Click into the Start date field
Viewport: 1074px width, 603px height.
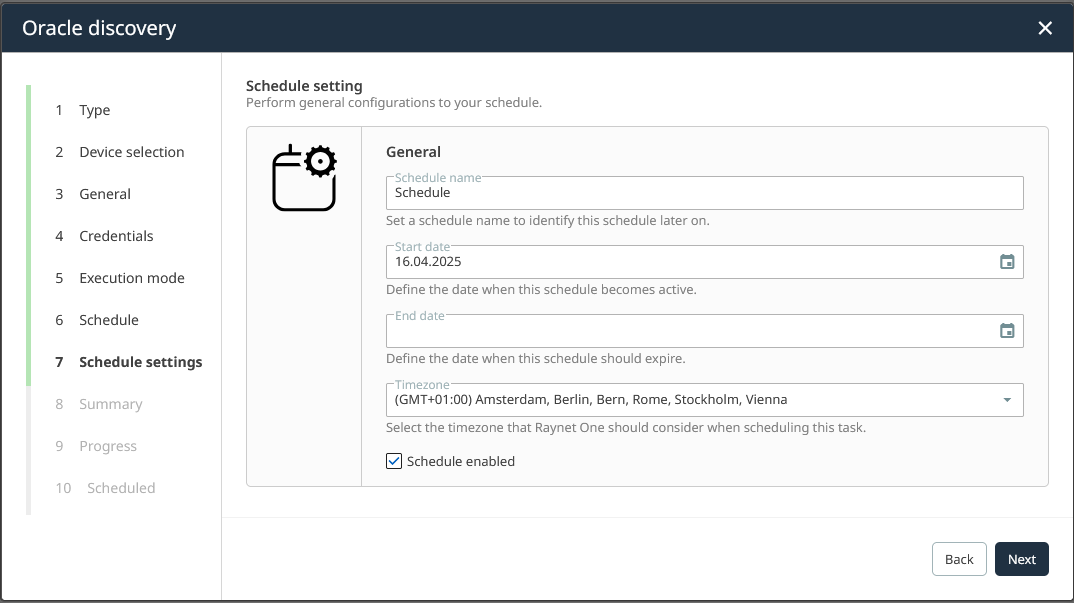pos(690,262)
